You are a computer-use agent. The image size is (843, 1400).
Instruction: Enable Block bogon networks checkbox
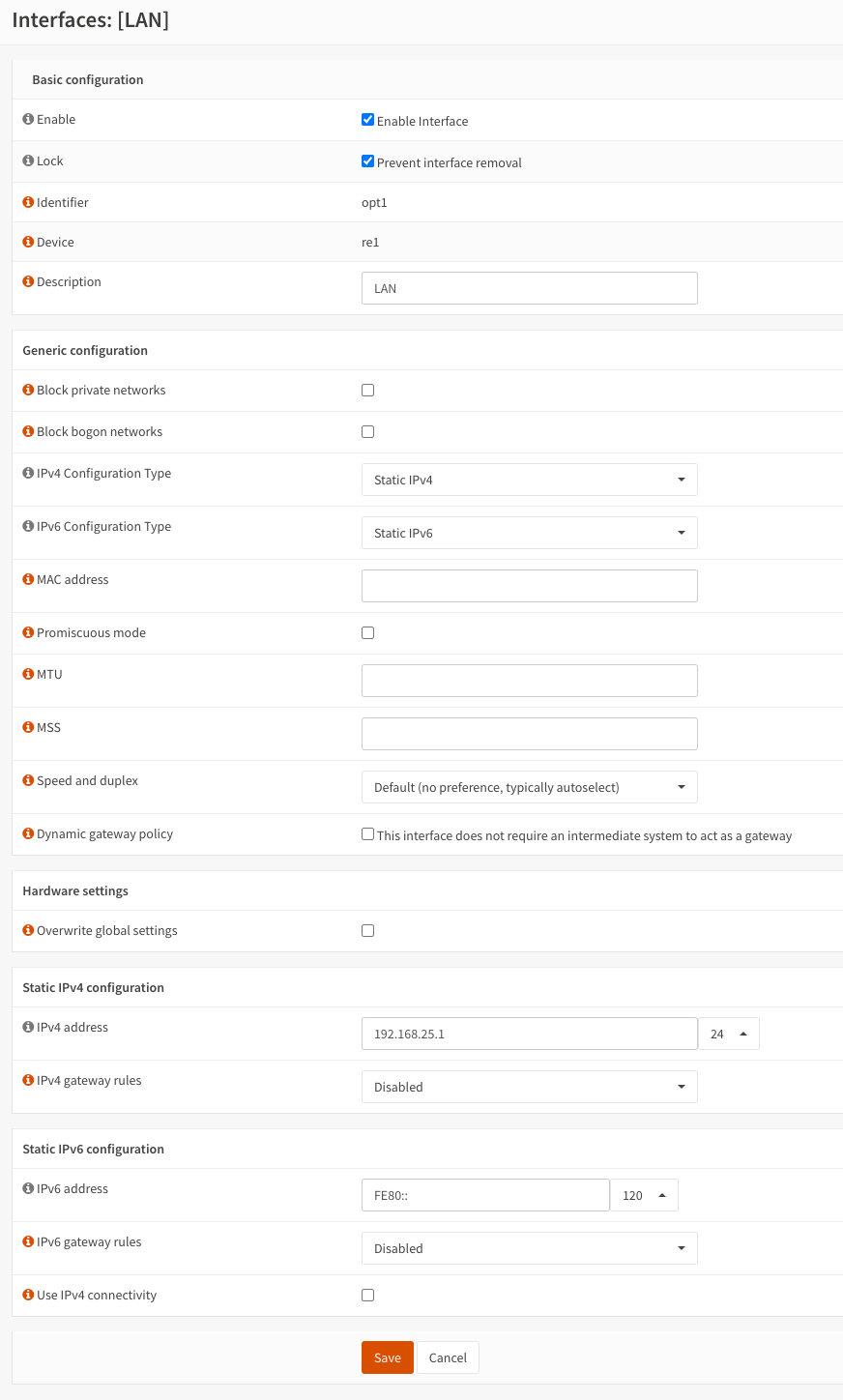pyautogui.click(x=367, y=432)
